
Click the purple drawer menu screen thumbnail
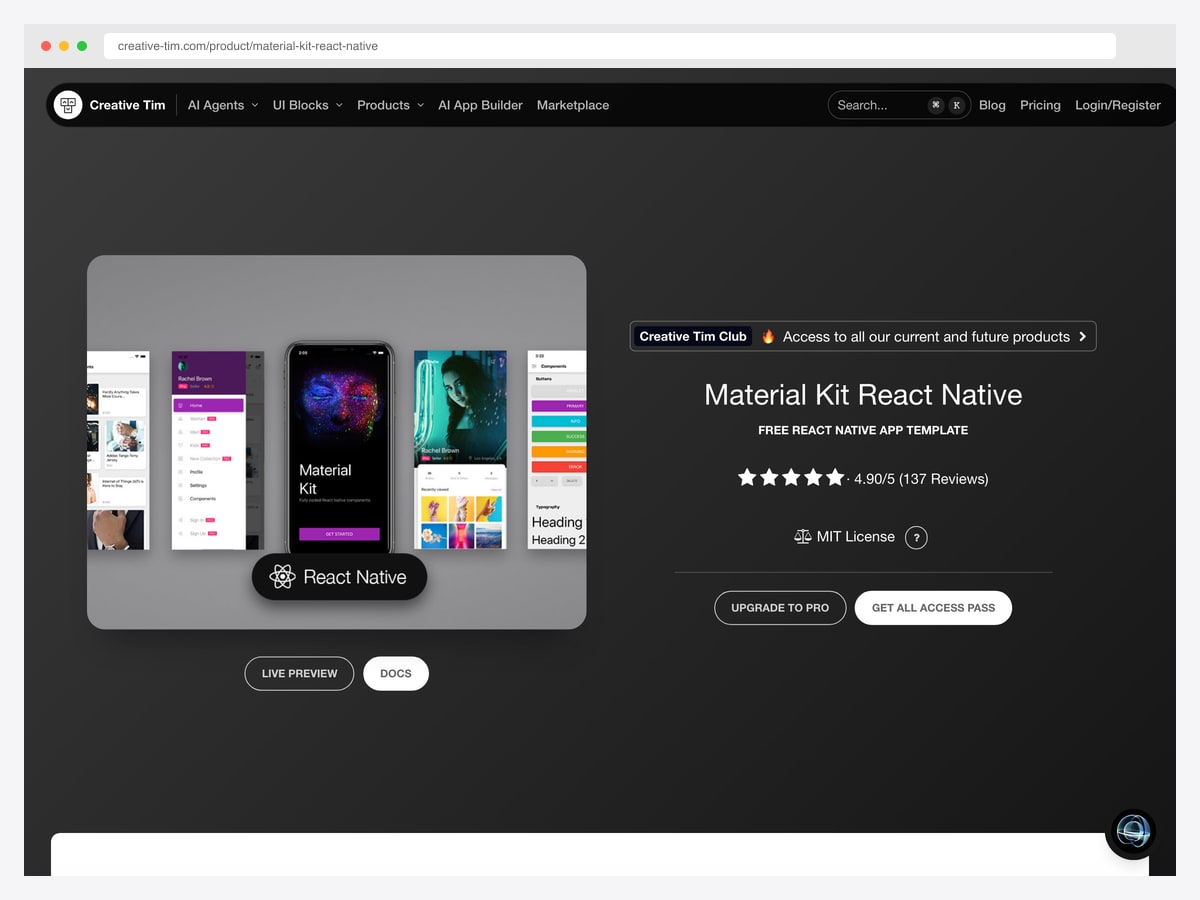(x=218, y=450)
